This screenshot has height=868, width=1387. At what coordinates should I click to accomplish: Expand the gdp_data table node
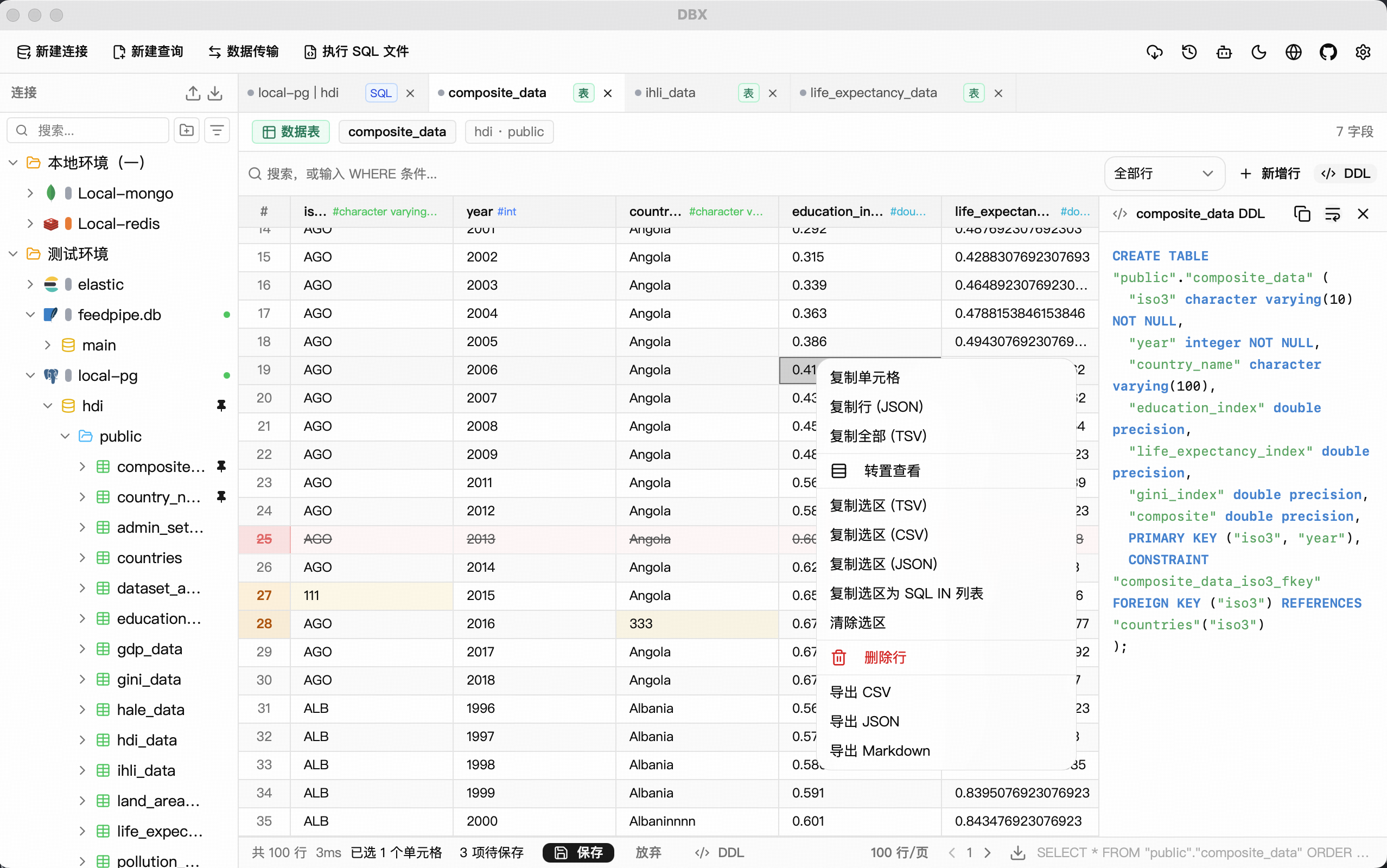82,649
